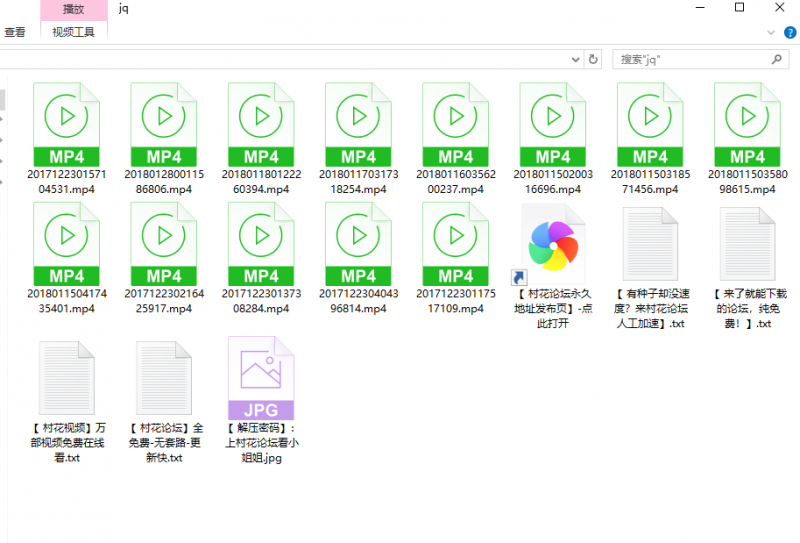Expand the address bar history dropdown

point(575,59)
